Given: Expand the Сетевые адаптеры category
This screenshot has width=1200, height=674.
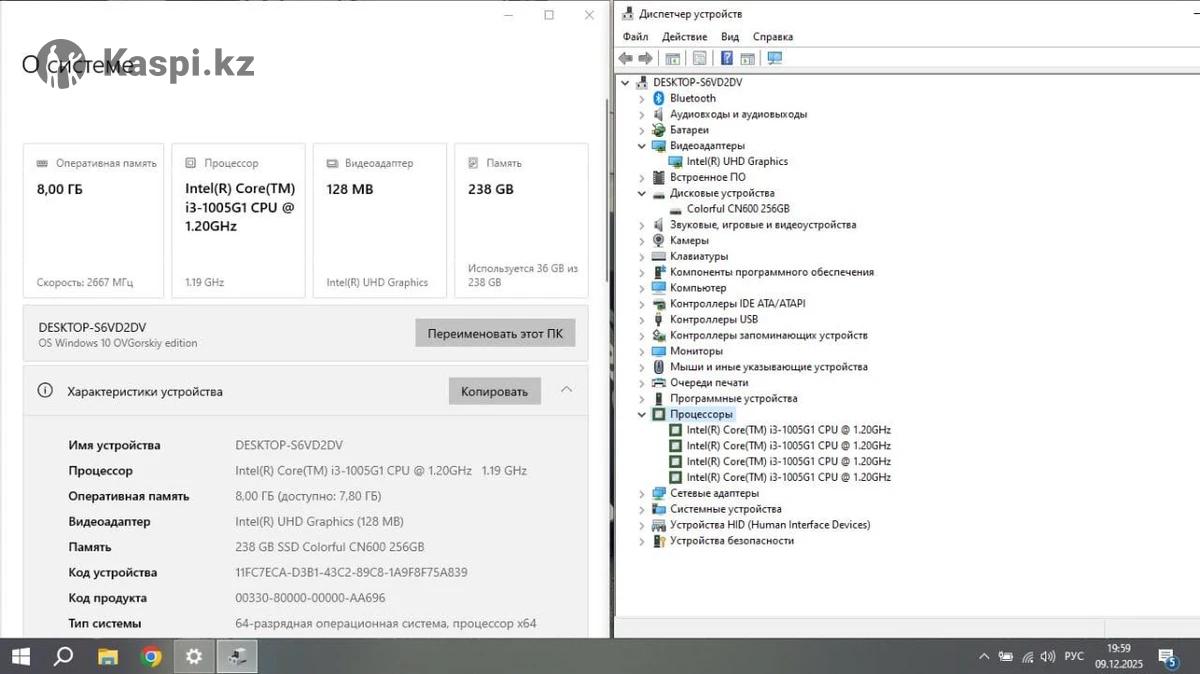Looking at the screenshot, I should [x=642, y=493].
